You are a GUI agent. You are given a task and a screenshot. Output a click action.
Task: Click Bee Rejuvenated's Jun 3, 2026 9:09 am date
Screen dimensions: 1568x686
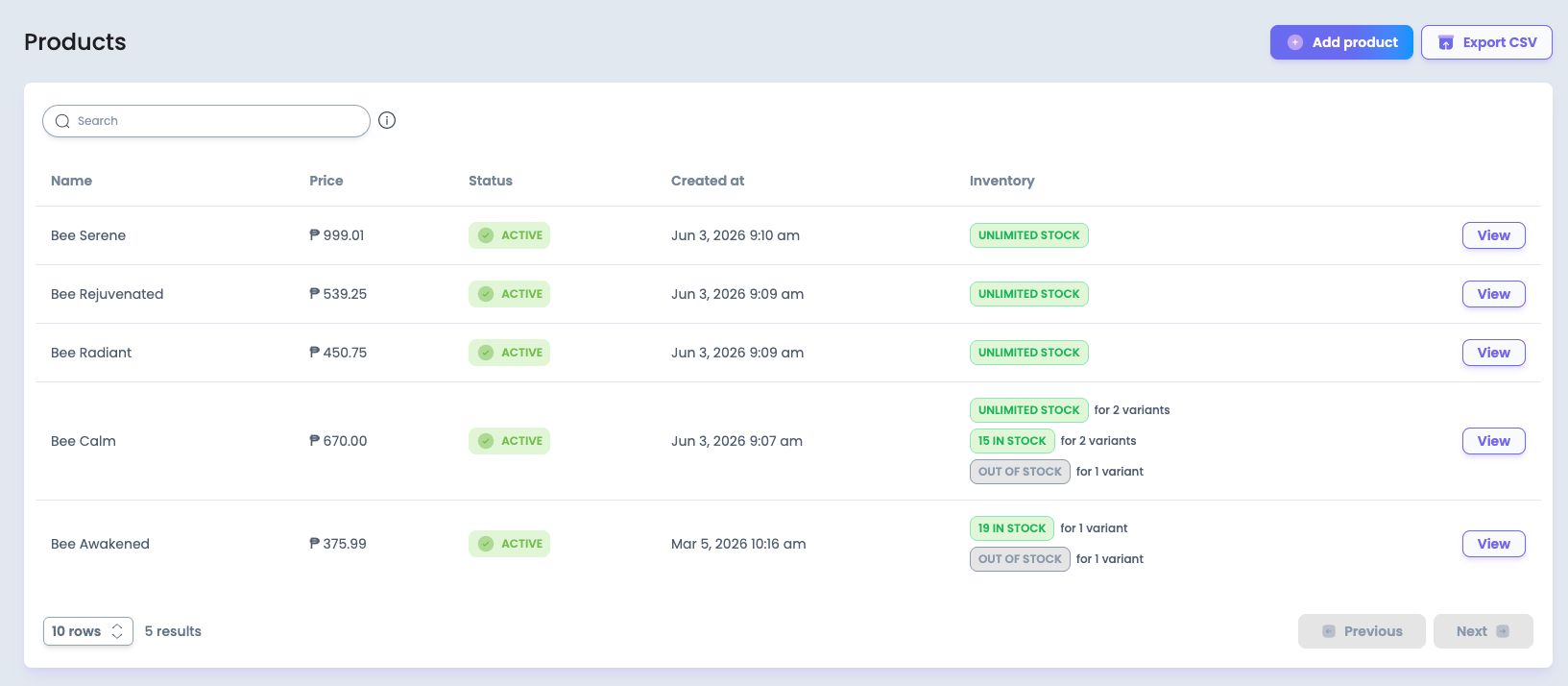point(737,294)
